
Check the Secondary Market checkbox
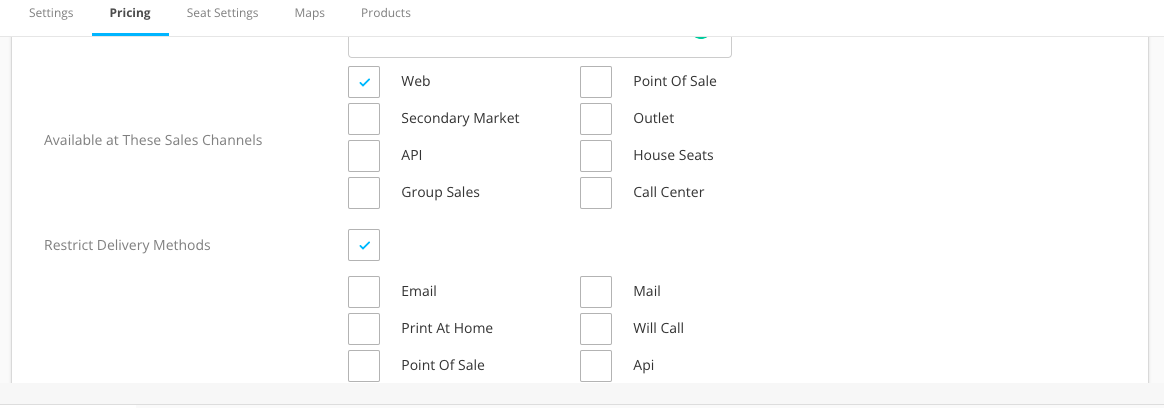[364, 119]
